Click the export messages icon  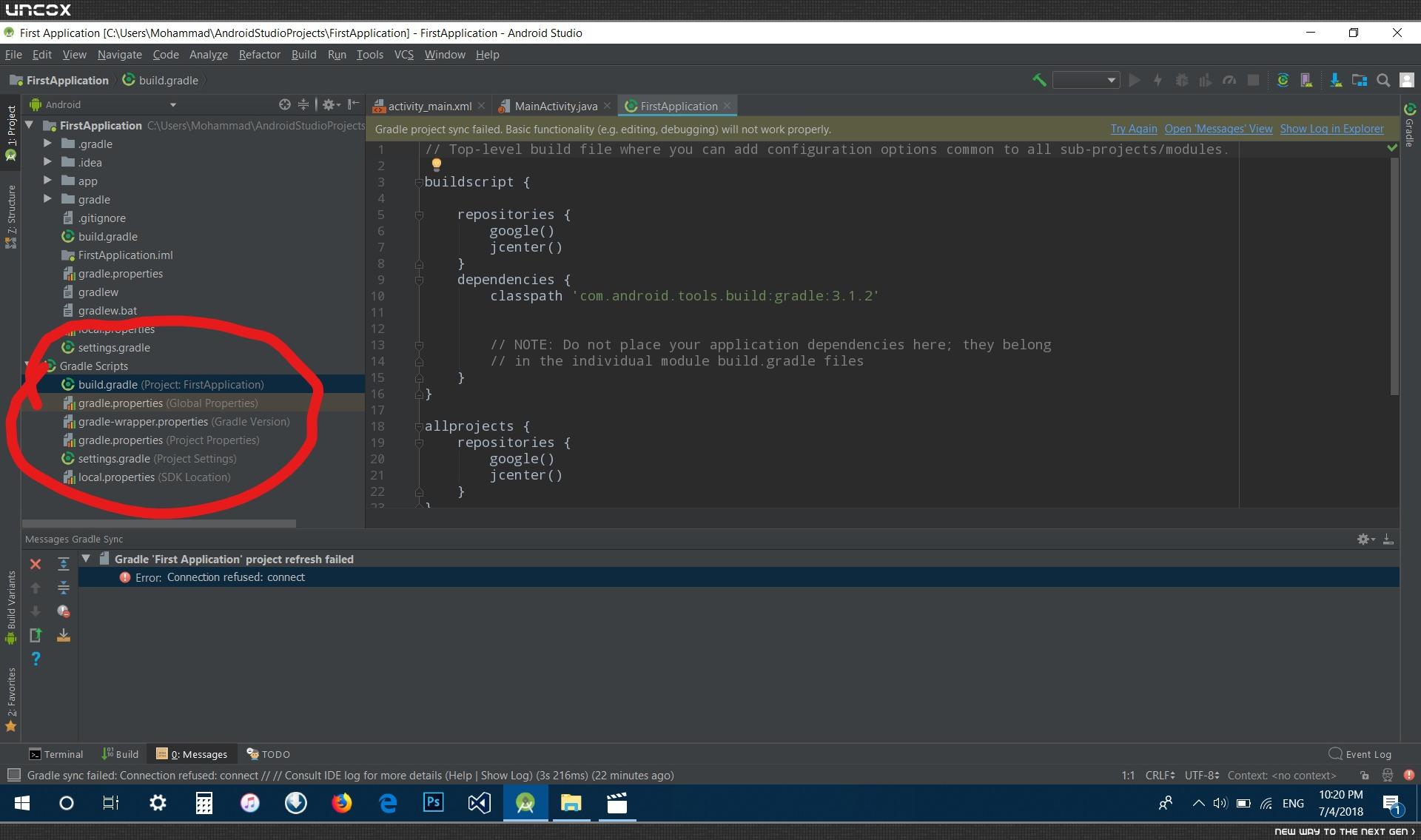pyautogui.click(x=35, y=635)
